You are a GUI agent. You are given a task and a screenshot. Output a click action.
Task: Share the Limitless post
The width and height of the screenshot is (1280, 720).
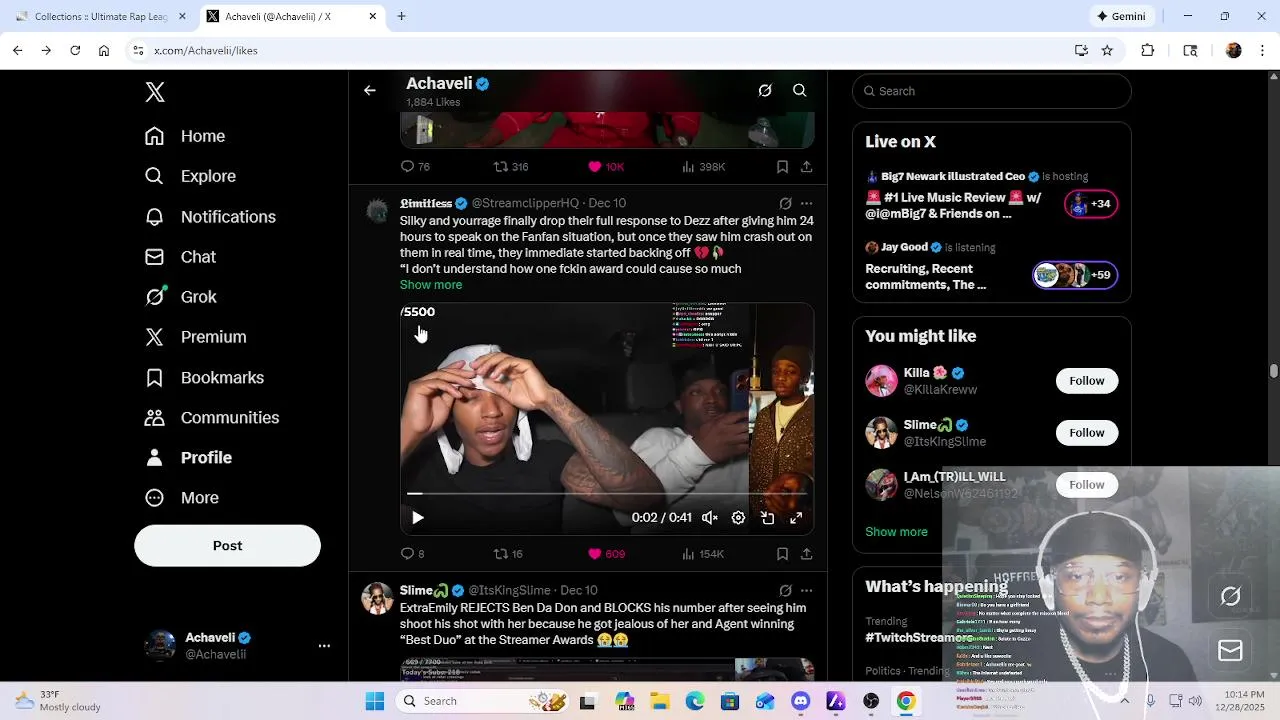(x=806, y=554)
